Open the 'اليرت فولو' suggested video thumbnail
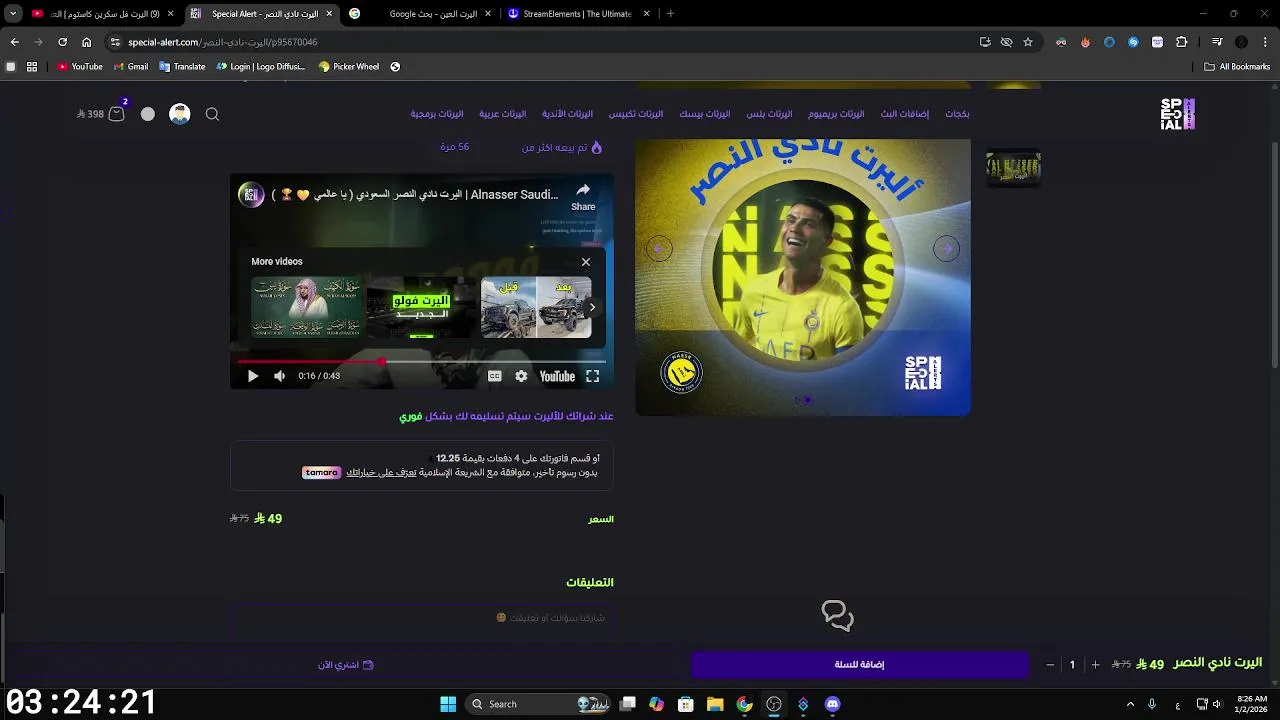Image resolution: width=1280 pixels, height=720 pixels. tap(421, 308)
